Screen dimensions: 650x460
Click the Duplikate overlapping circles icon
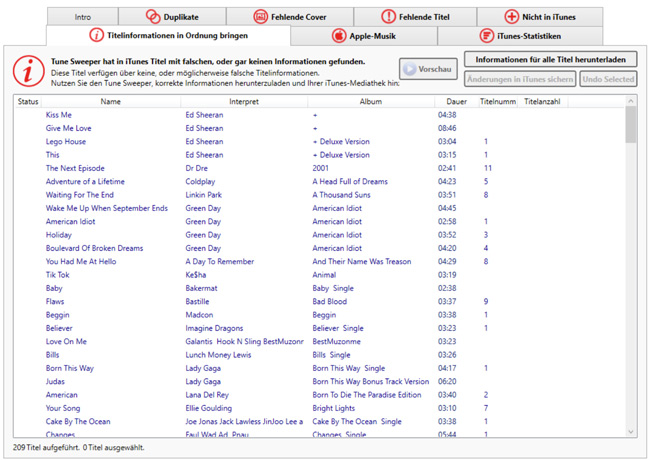click(x=153, y=17)
